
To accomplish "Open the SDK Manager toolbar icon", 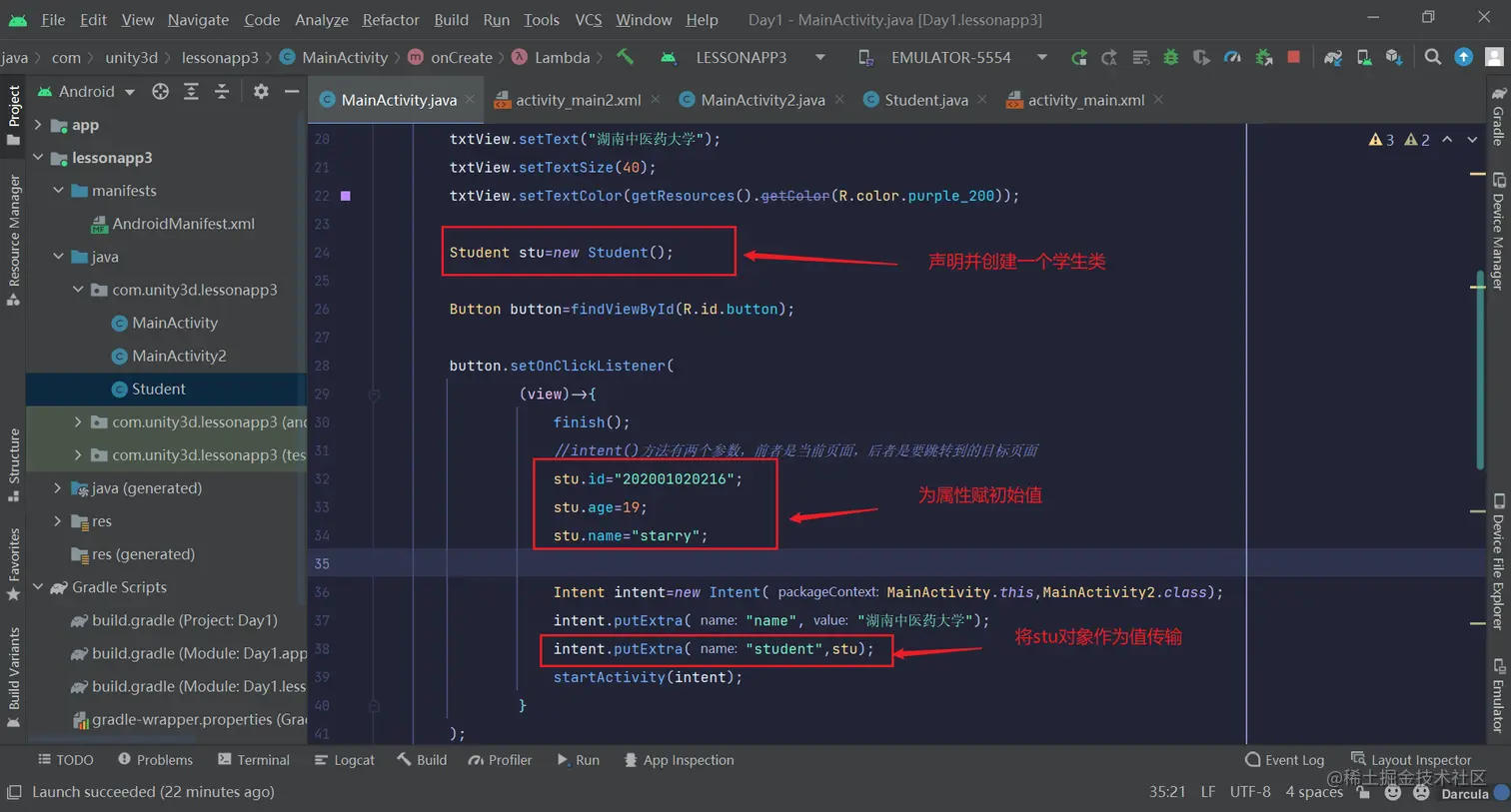I will 1394,58.
